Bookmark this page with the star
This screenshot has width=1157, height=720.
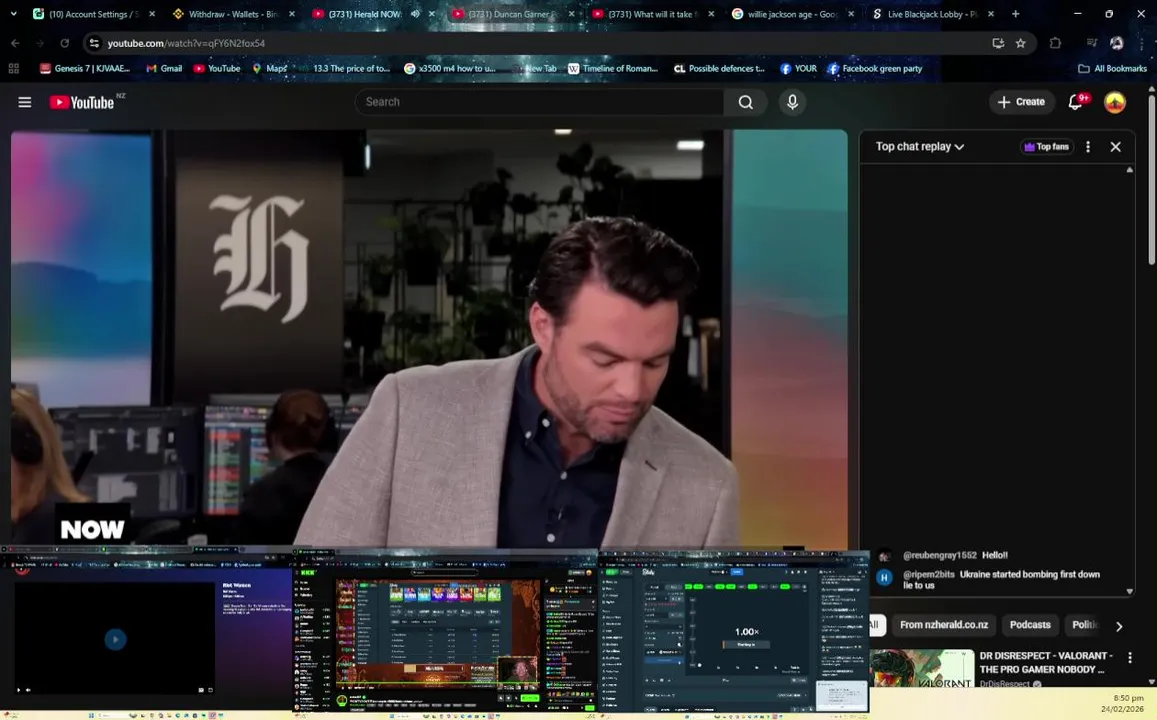pos(1020,43)
